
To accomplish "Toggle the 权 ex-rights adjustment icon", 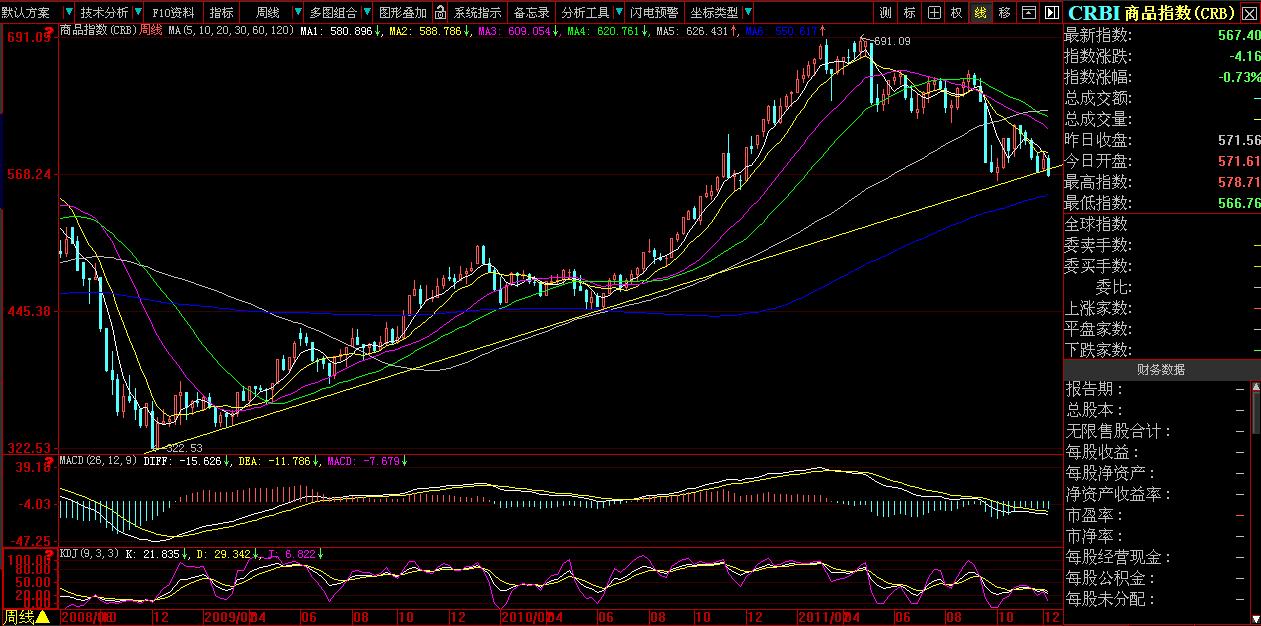I will 957,13.
